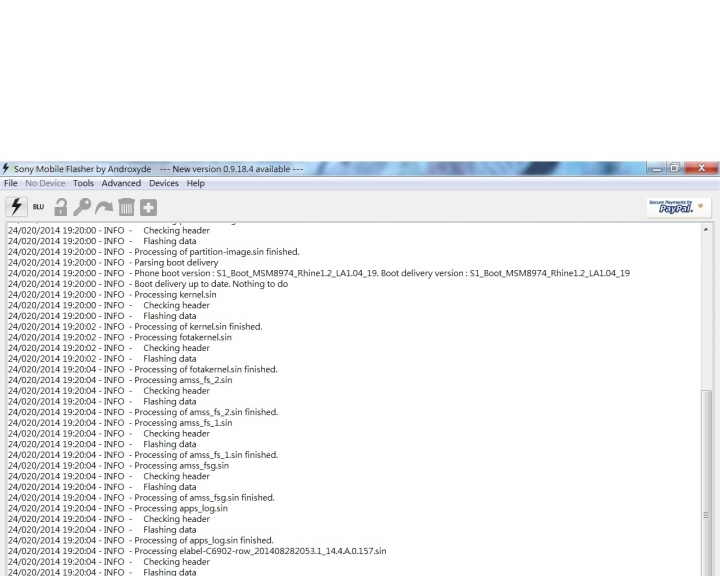Screen dimensions: 720x576
Task: Open the Devices menu
Action: pyautogui.click(x=163, y=183)
